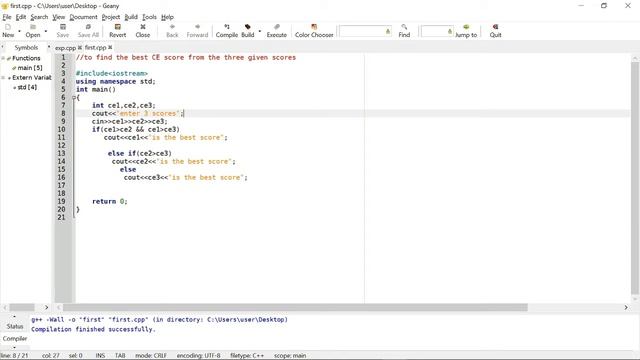The height and width of the screenshot is (360, 640).
Task: Click the sidebar scroll right arrow
Action: tap(46, 307)
